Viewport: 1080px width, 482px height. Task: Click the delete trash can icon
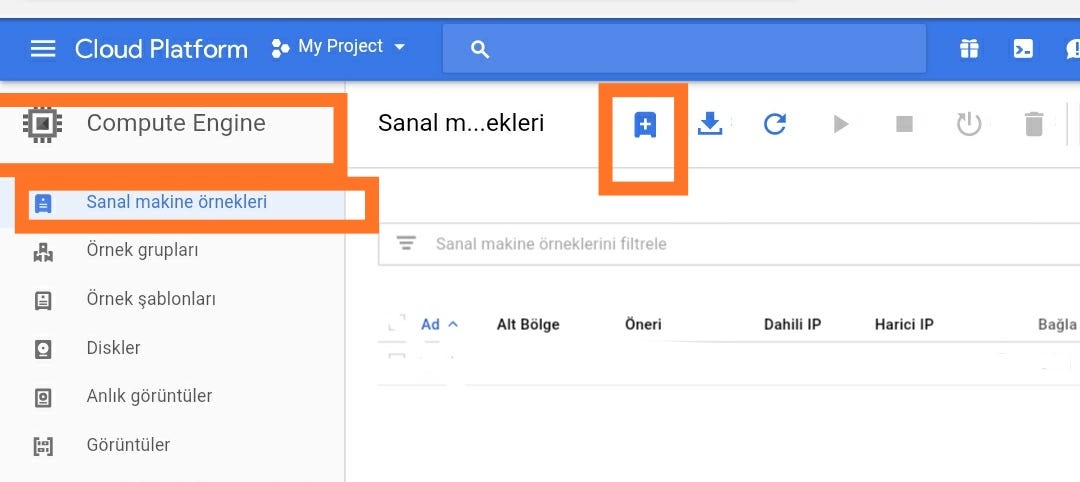pyautogui.click(x=1033, y=124)
